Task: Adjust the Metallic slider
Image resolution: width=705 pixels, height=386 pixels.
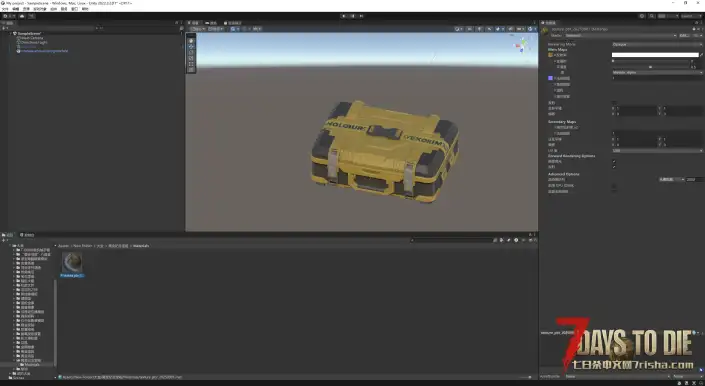Action: point(650,61)
